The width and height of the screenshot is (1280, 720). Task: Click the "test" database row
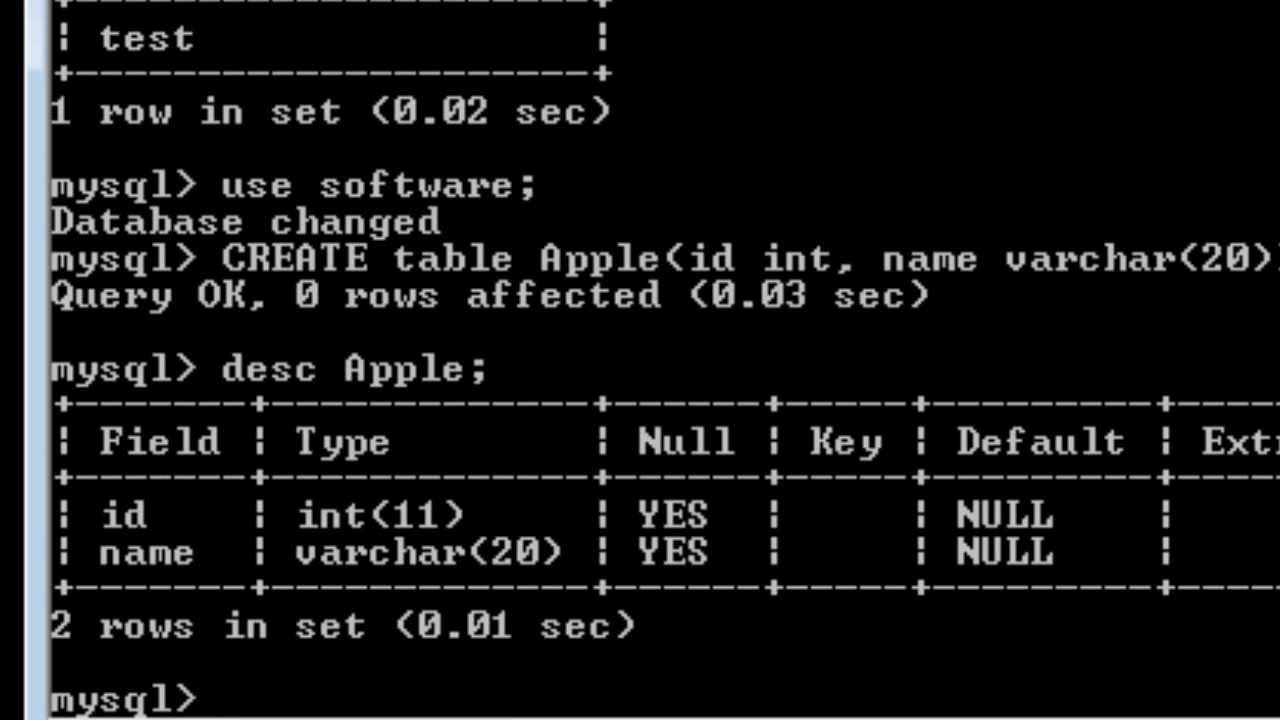point(146,39)
